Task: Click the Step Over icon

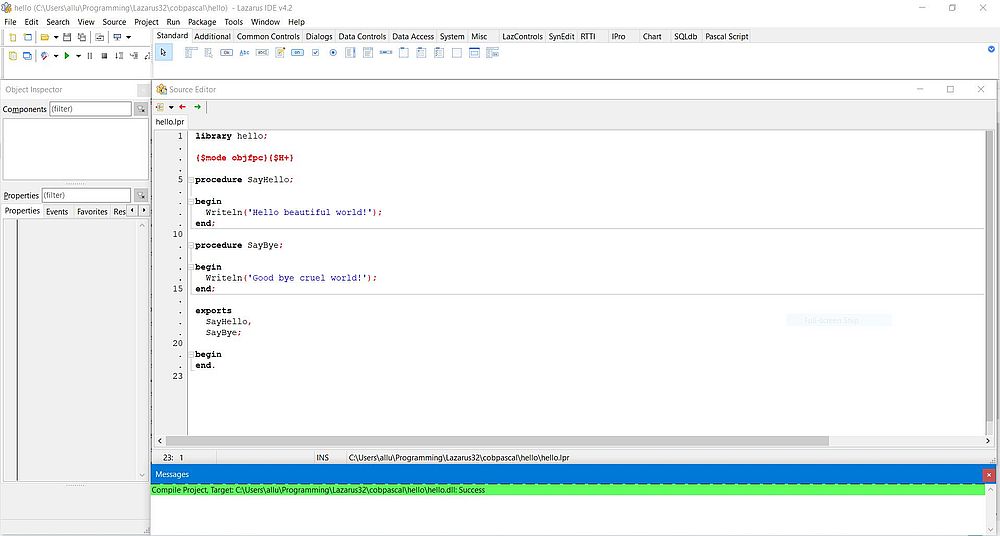Action: (119, 56)
